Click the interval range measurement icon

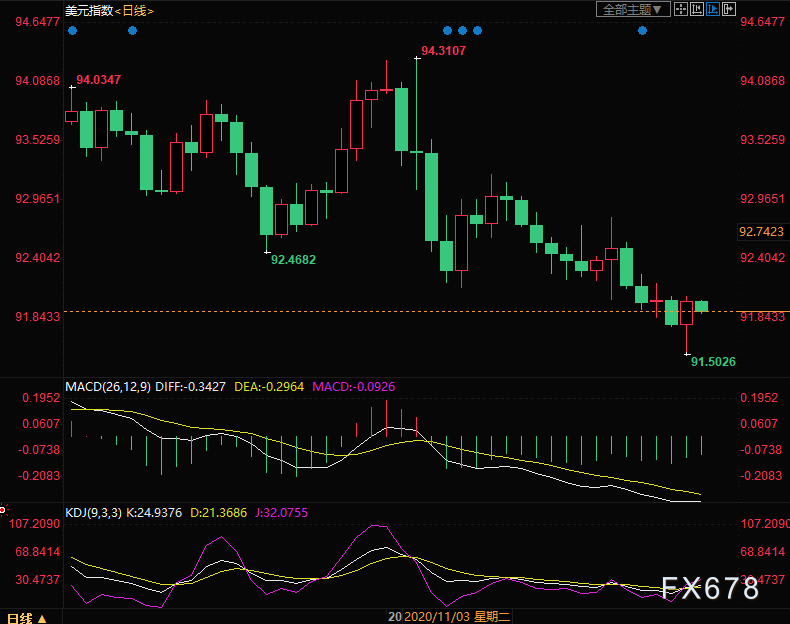696,9
